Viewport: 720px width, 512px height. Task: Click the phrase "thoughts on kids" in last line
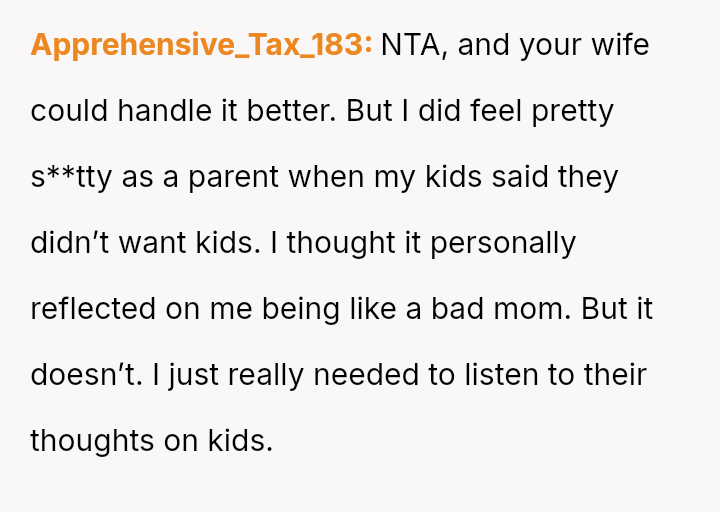pos(151,441)
